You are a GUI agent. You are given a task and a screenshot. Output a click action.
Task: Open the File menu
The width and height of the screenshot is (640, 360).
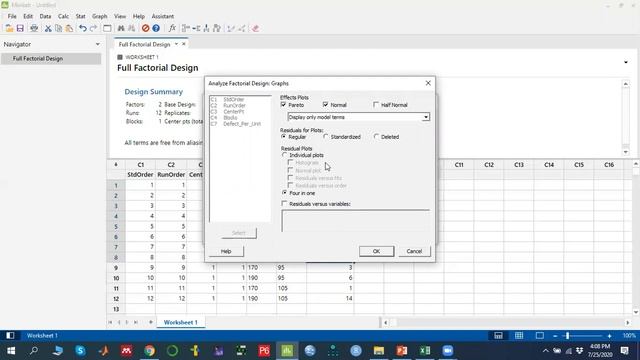(x=12, y=16)
